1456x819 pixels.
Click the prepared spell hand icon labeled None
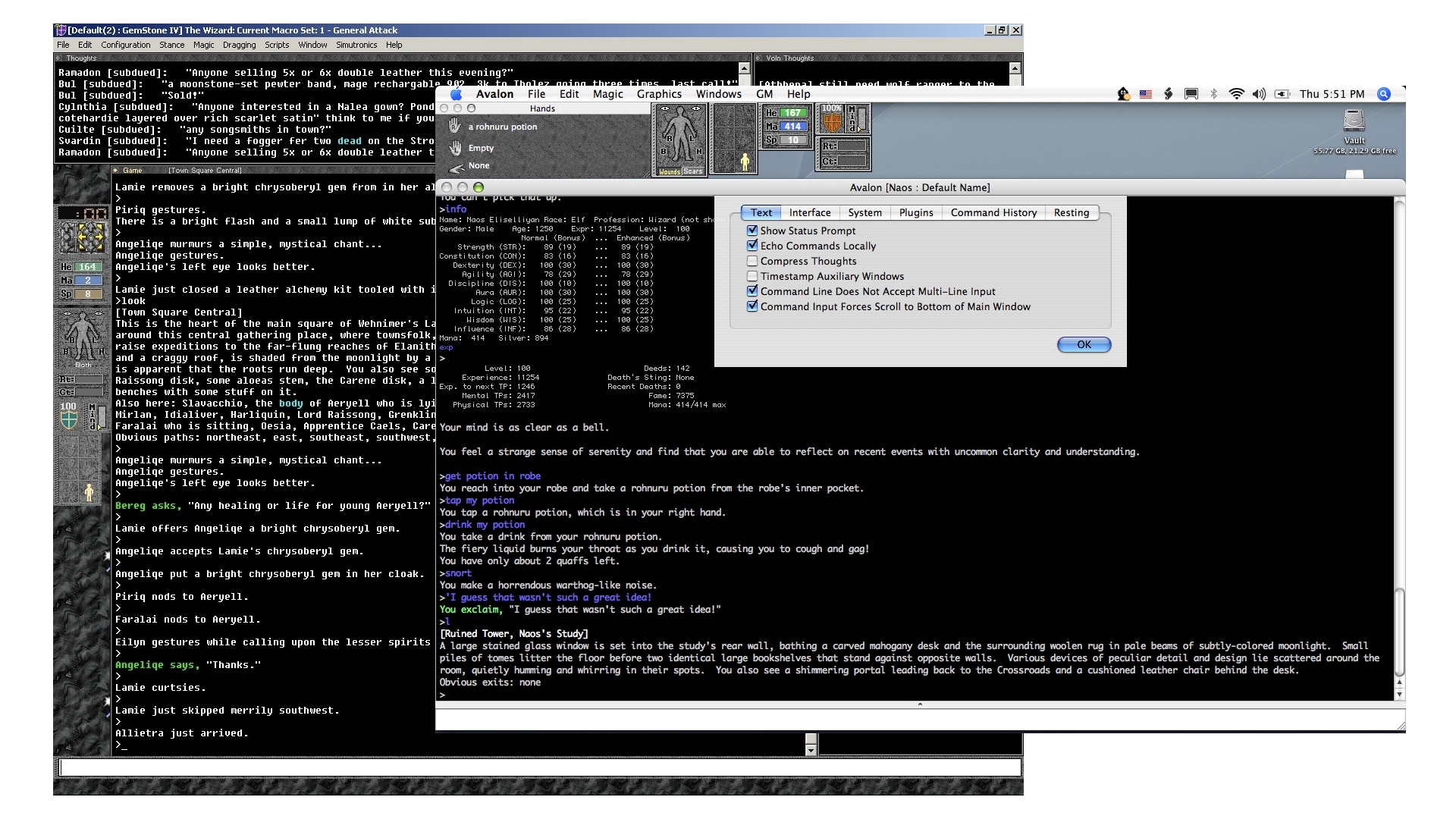click(x=457, y=167)
